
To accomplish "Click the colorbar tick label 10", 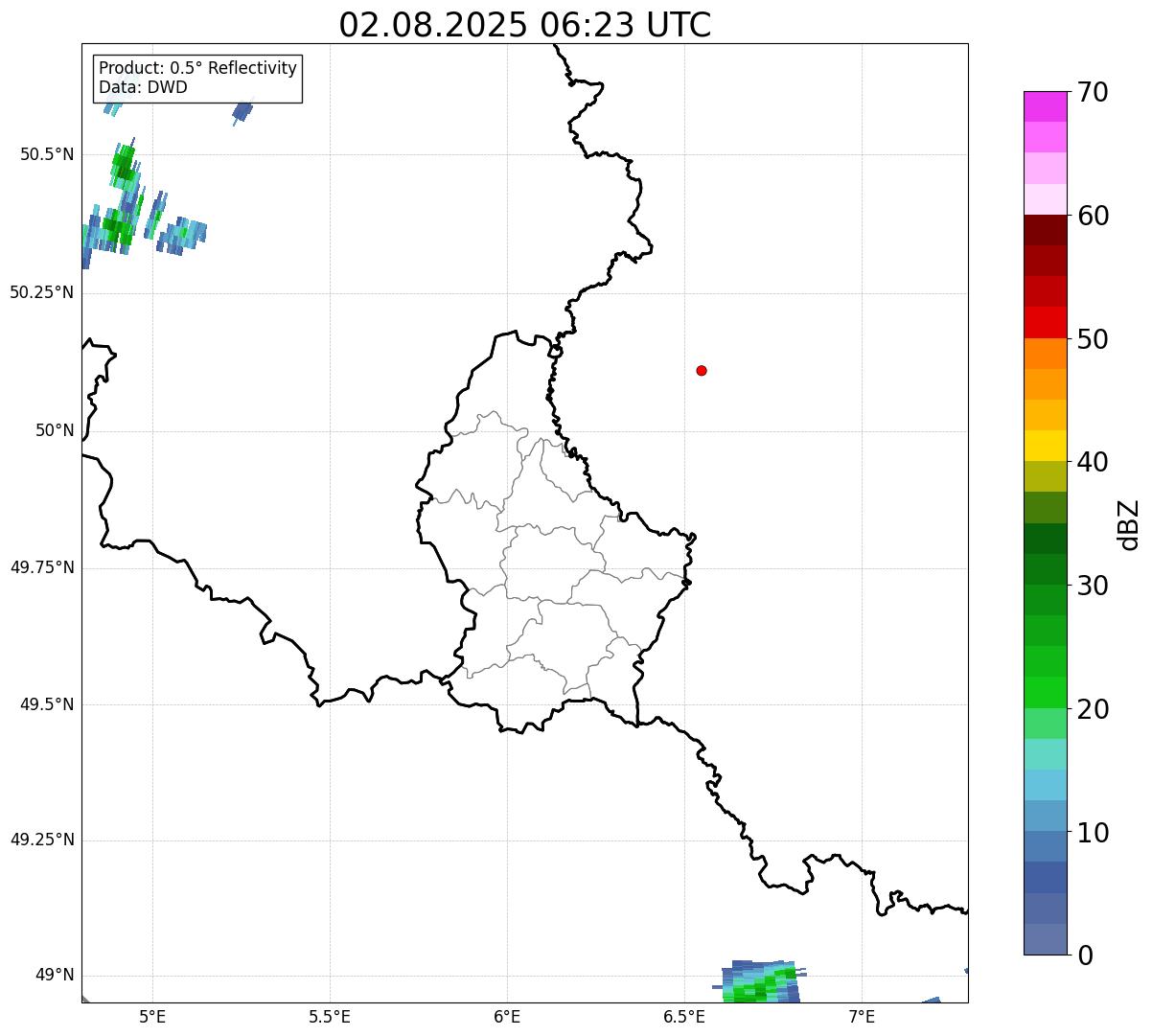I will (1093, 833).
